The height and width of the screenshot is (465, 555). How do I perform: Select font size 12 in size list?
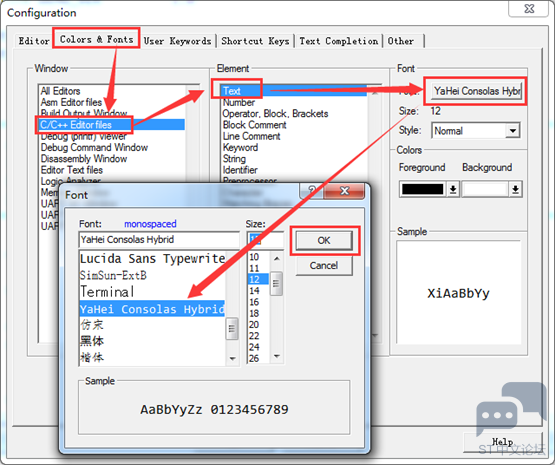258,280
